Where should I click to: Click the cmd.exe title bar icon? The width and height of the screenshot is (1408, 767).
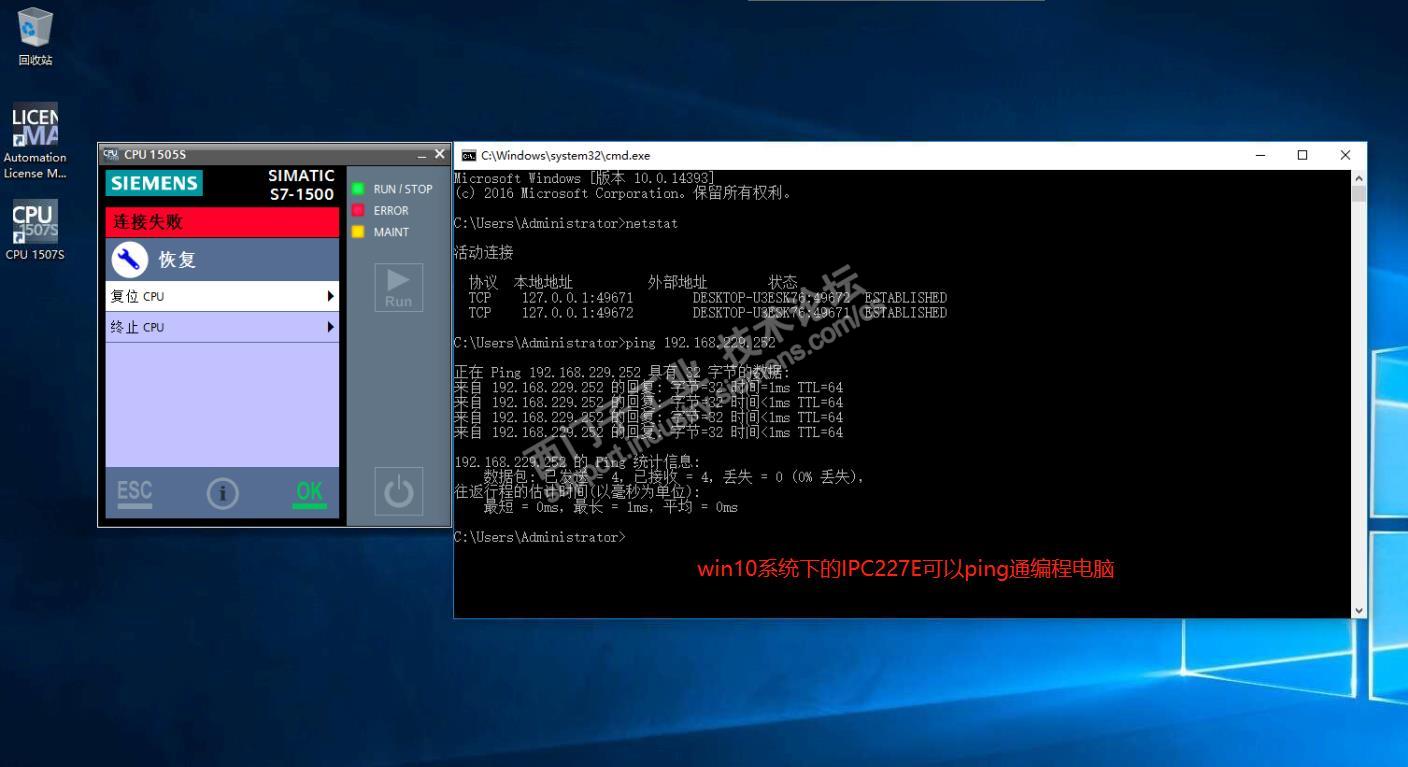(x=468, y=155)
